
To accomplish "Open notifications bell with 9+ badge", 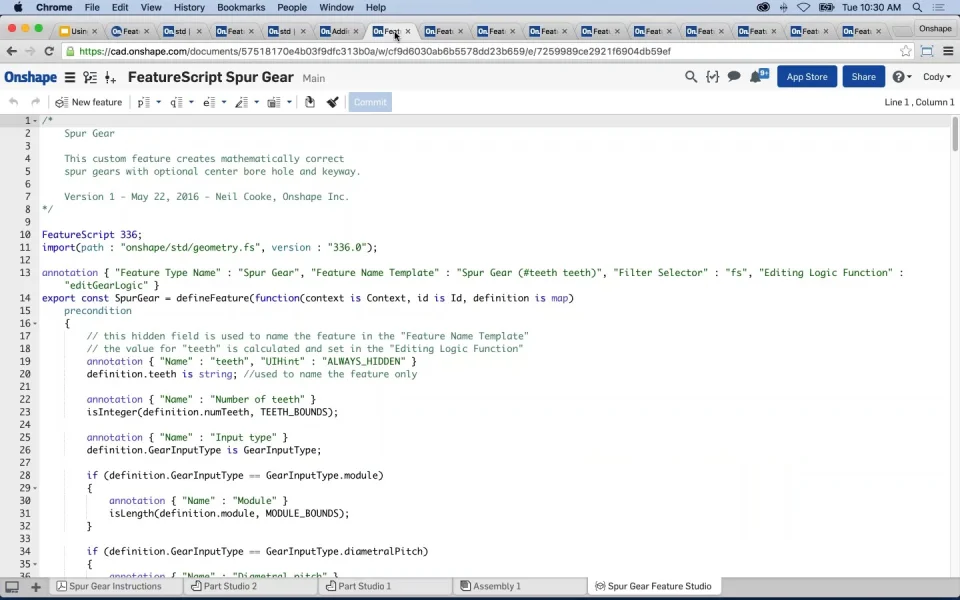I will tap(759, 77).
